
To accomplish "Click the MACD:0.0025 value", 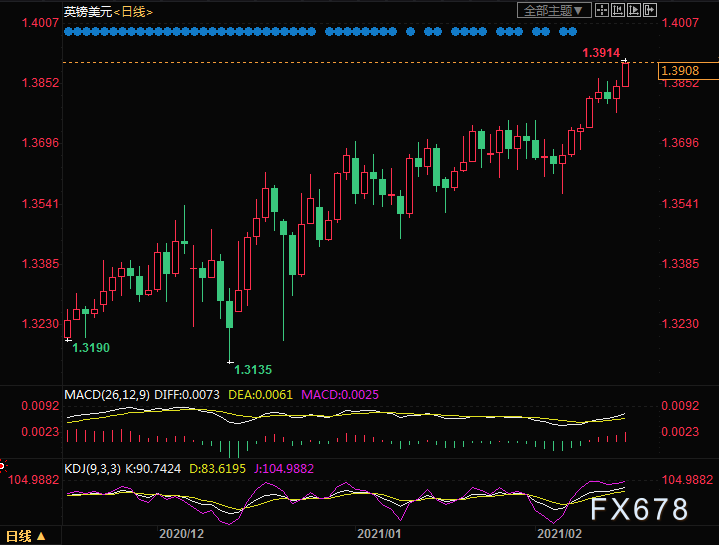I will tap(340, 395).
